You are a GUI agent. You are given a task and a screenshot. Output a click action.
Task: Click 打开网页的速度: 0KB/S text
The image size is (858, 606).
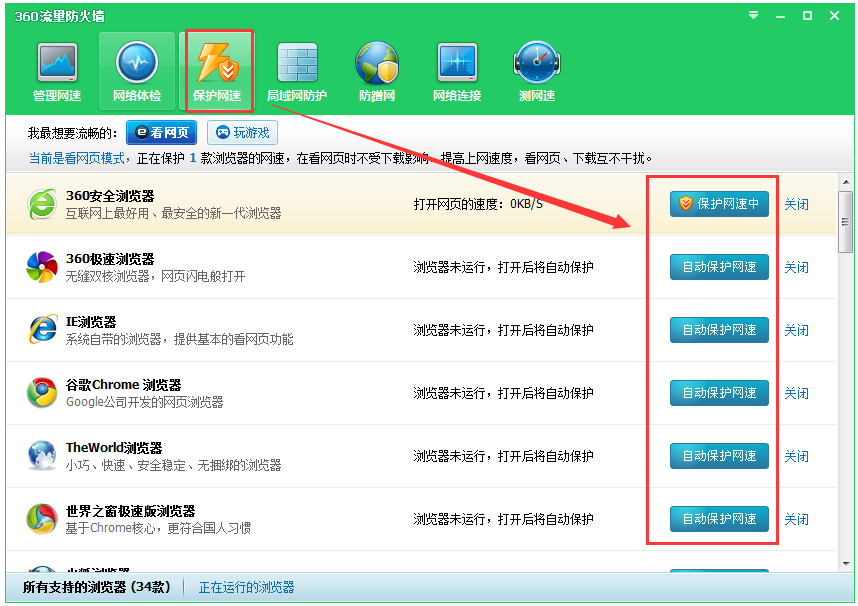tap(478, 204)
